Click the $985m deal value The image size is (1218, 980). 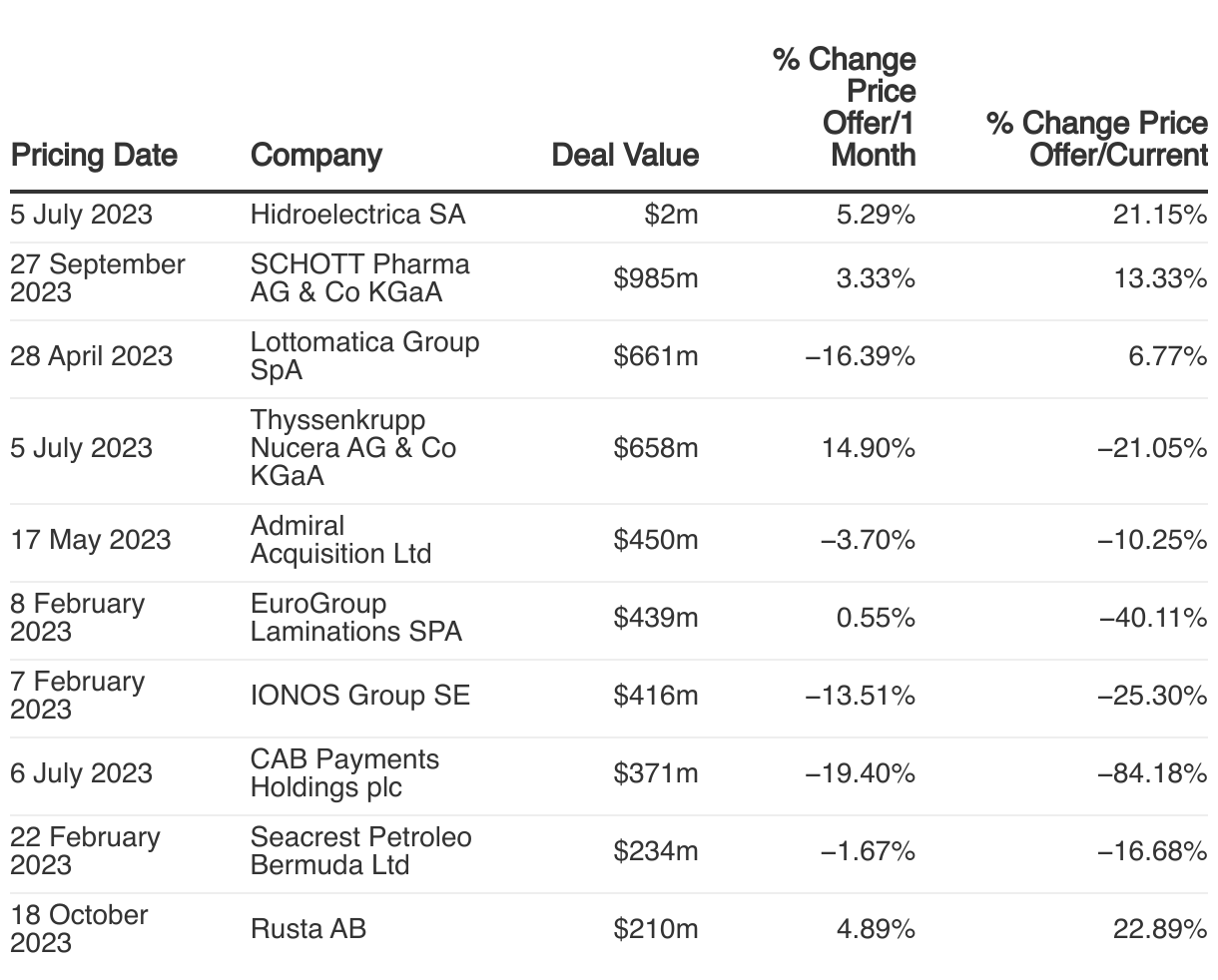click(656, 278)
